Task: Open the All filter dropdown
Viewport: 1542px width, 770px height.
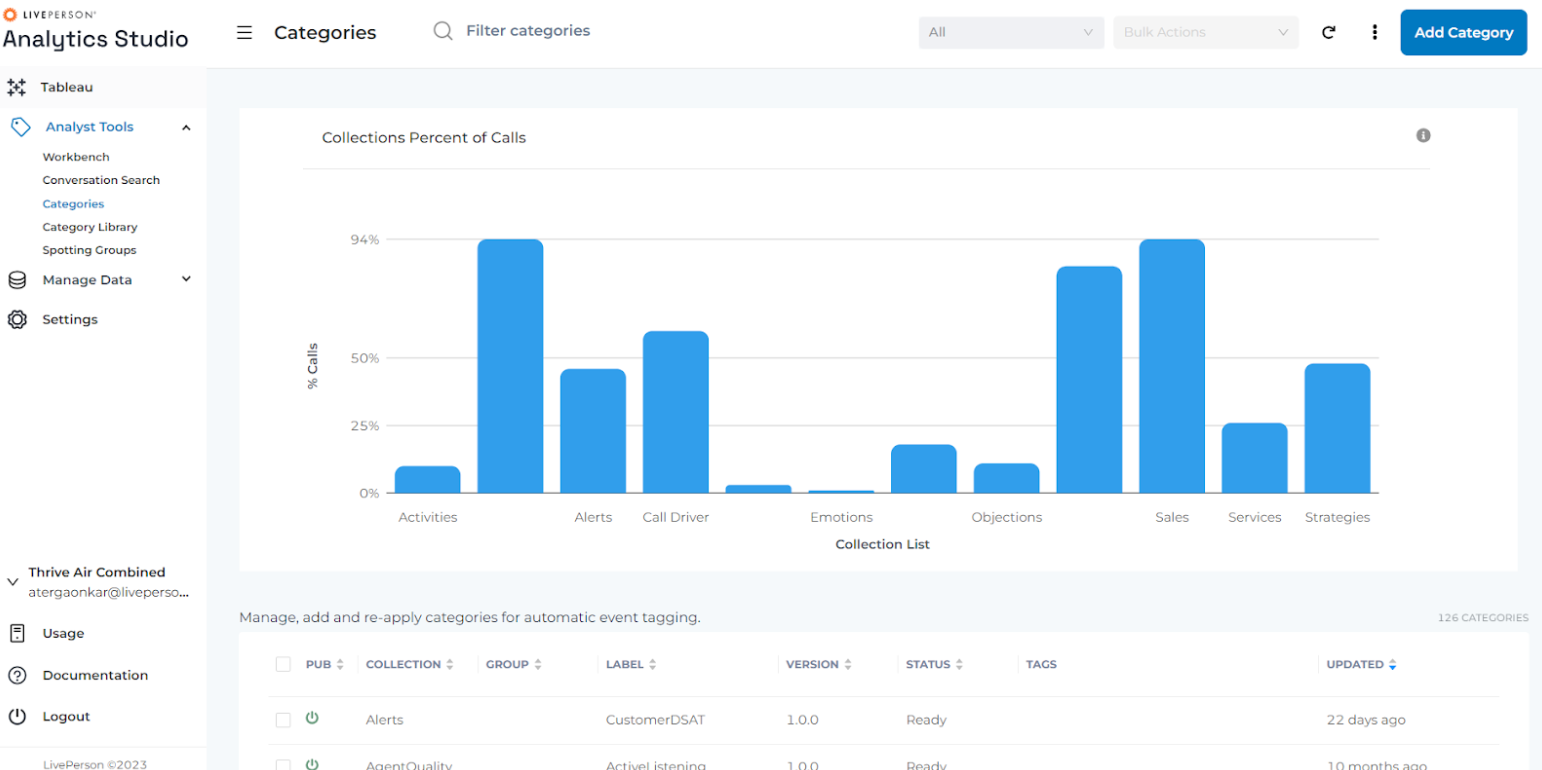Action: point(1011,32)
